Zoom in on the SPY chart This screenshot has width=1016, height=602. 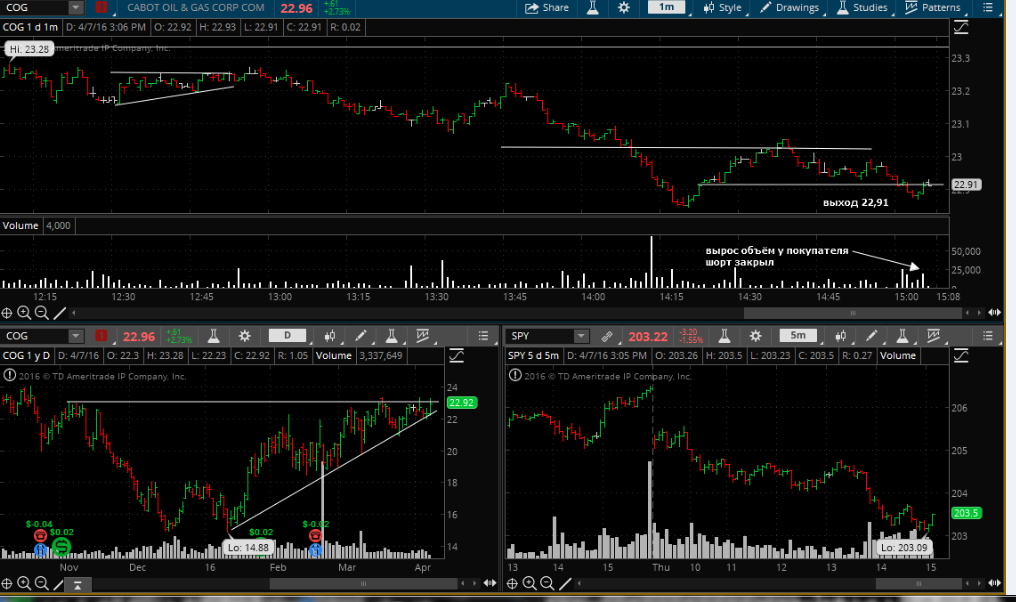pos(529,583)
